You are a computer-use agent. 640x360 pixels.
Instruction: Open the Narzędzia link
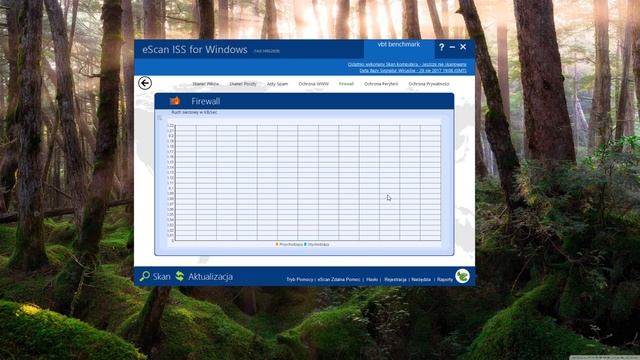tap(421, 280)
